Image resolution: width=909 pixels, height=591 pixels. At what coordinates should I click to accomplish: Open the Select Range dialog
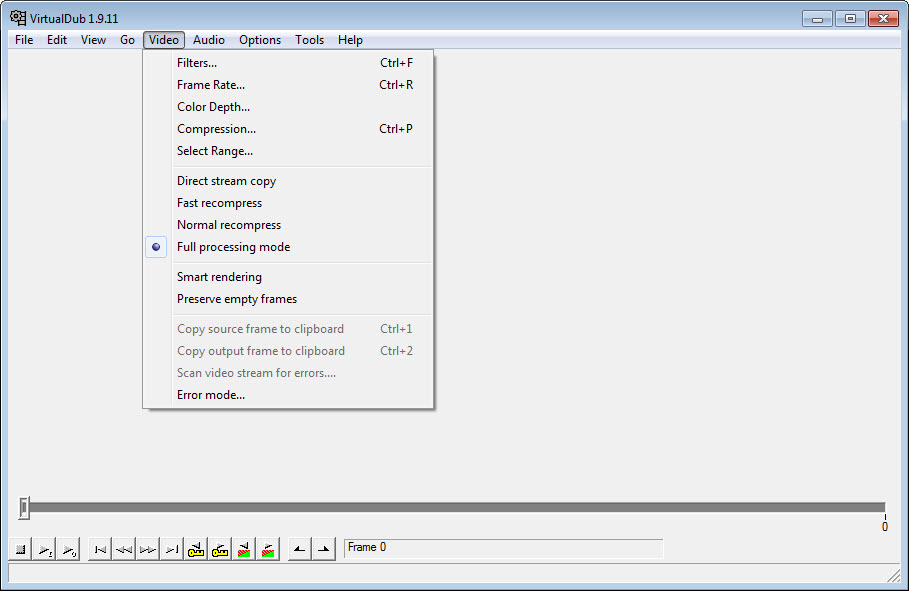[x=288, y=151]
